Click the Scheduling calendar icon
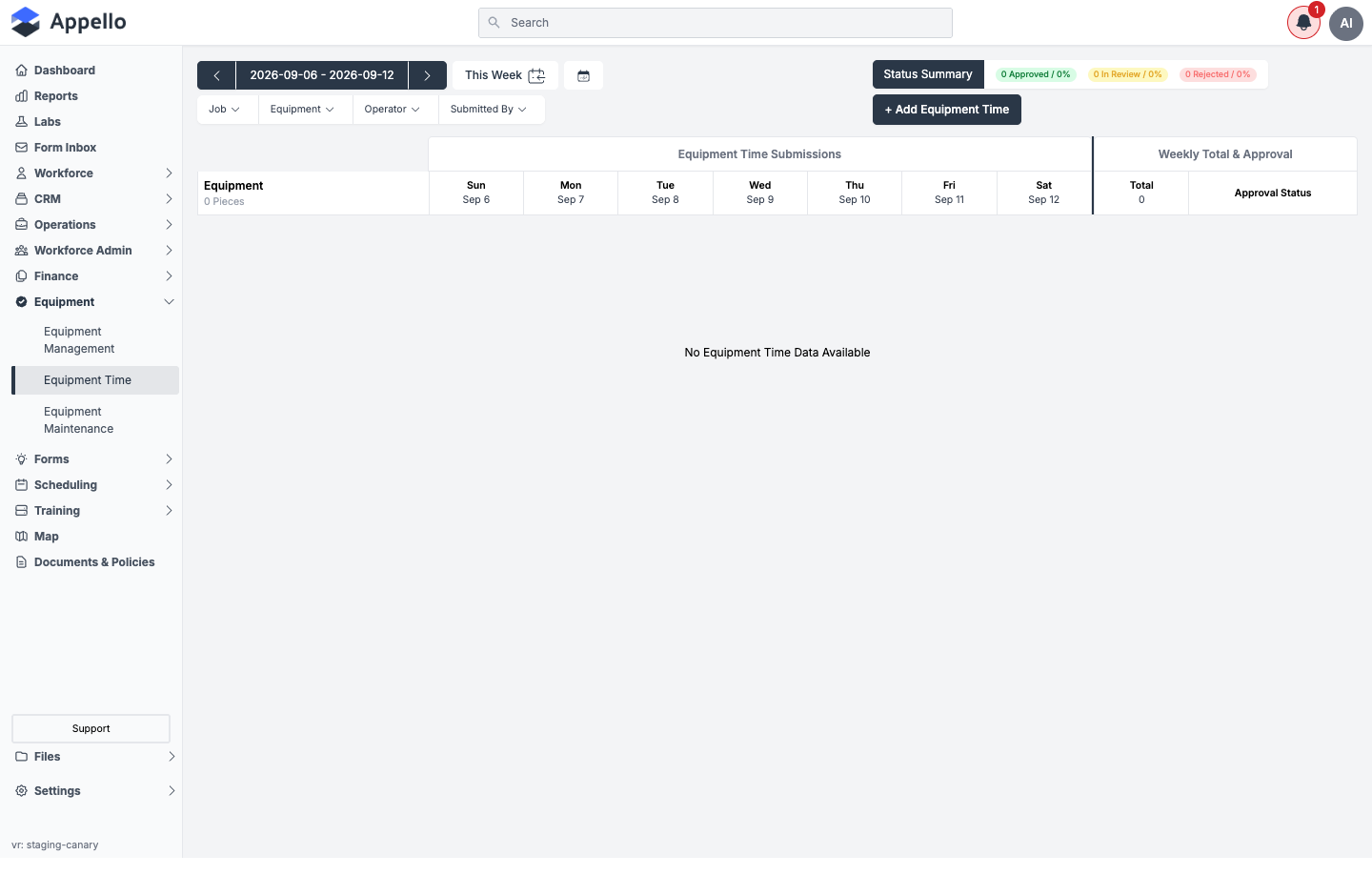Screen dimensions: 1372x875 [x=21, y=485]
